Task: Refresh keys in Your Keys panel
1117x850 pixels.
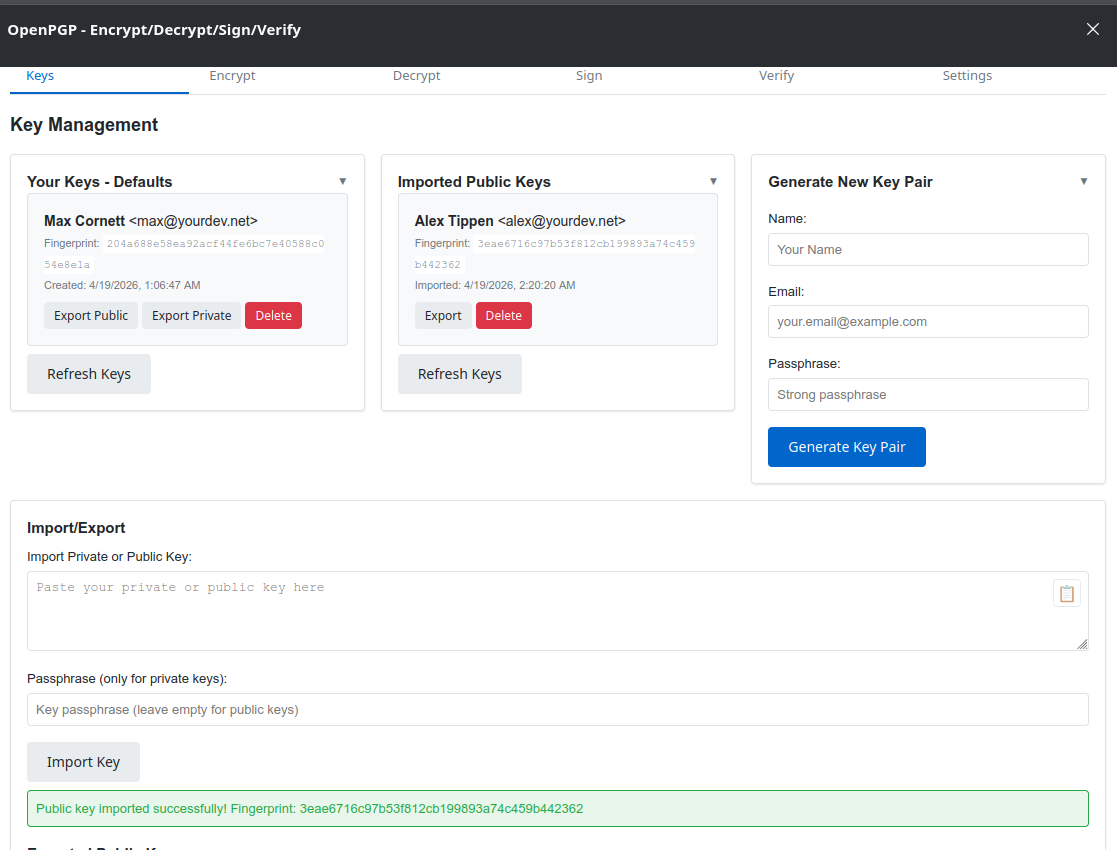Action: click(89, 373)
